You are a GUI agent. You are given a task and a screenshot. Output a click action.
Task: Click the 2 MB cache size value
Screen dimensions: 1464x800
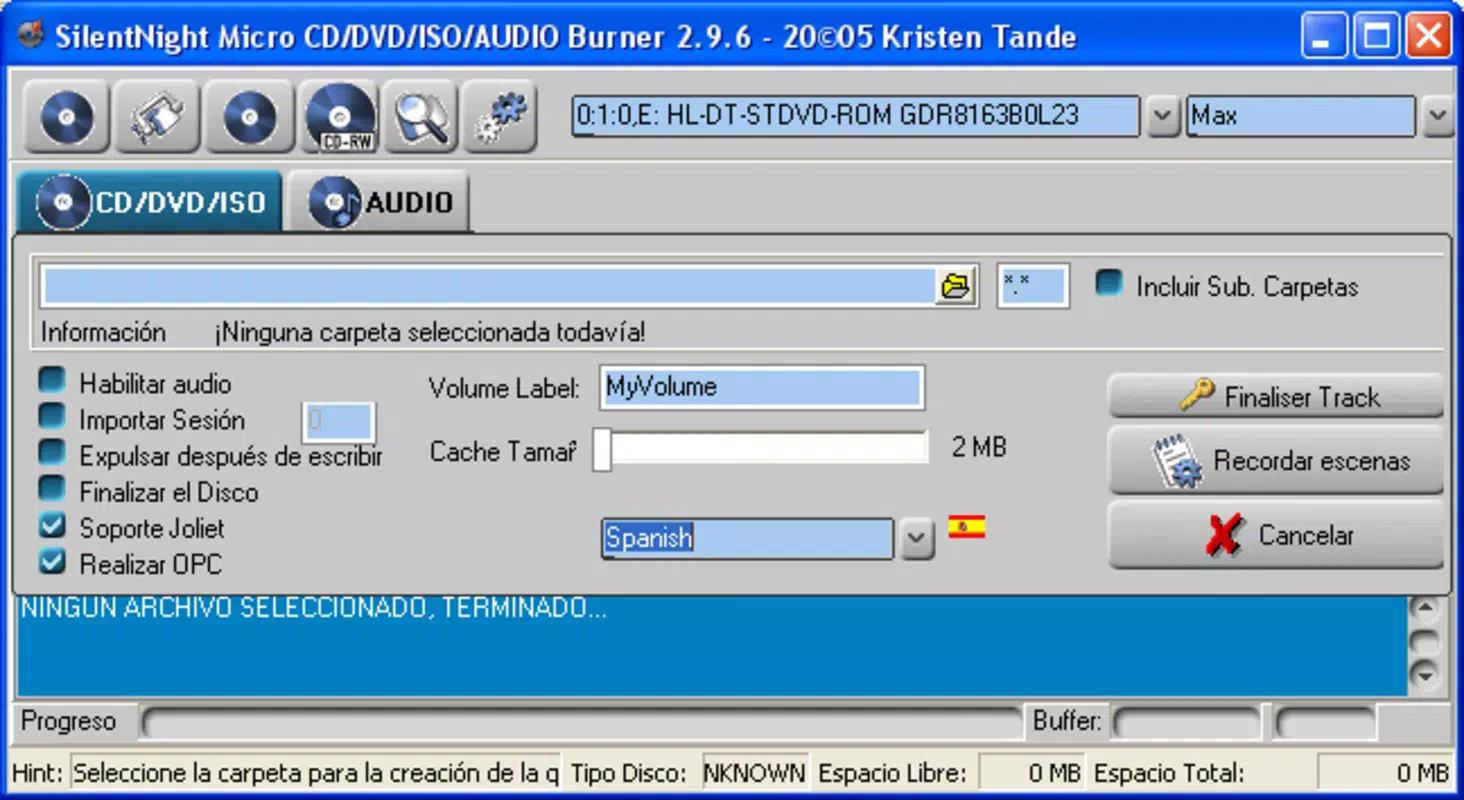[979, 447]
